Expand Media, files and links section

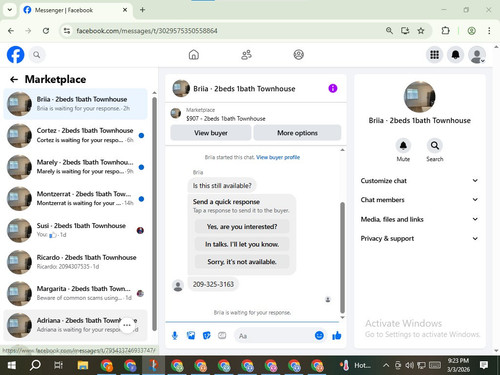tap(419, 219)
